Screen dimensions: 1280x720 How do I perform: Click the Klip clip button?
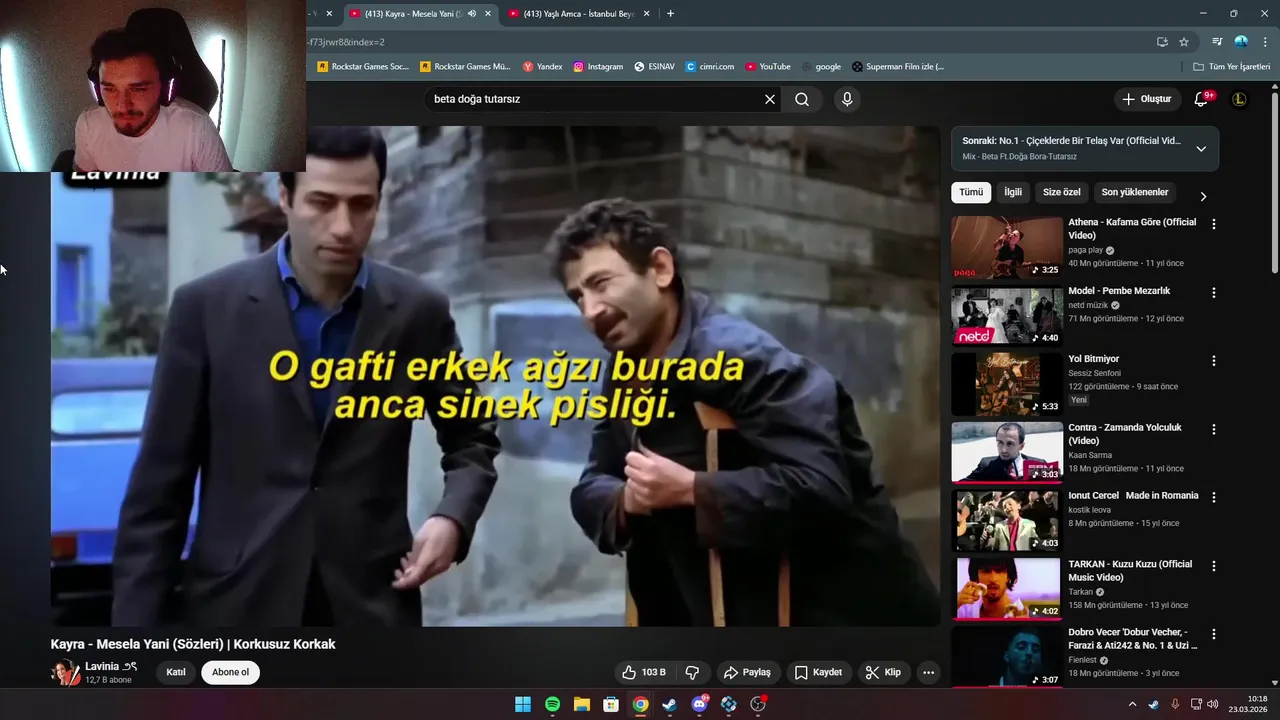883,672
